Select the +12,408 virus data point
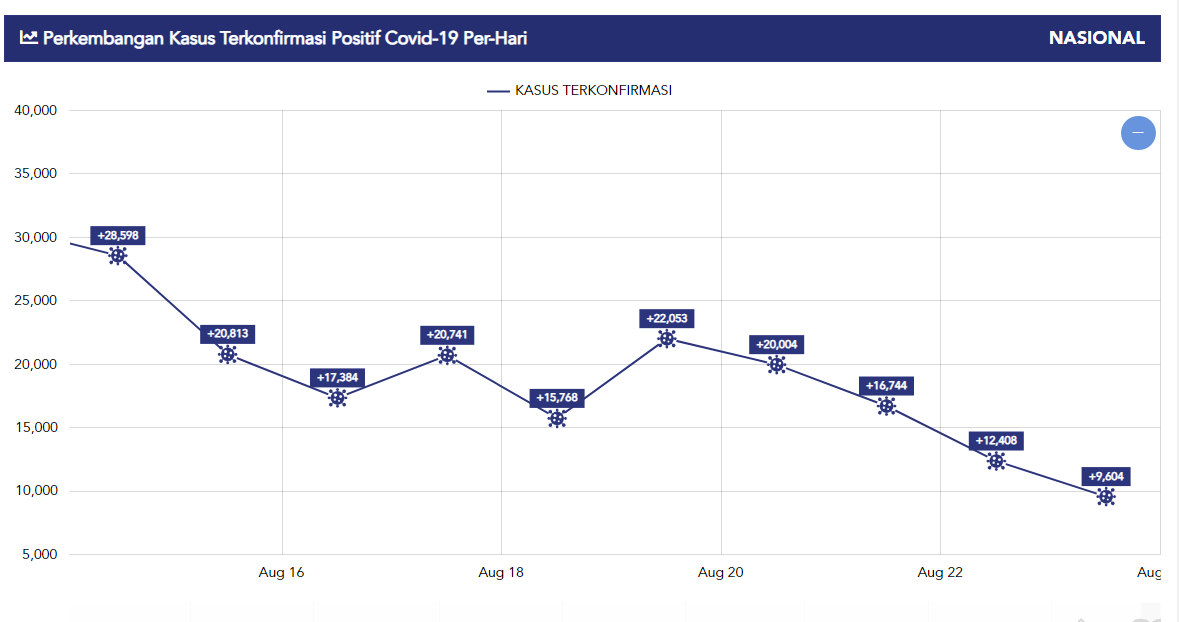This screenshot has height=622, width=1179. pyautogui.click(x=996, y=461)
